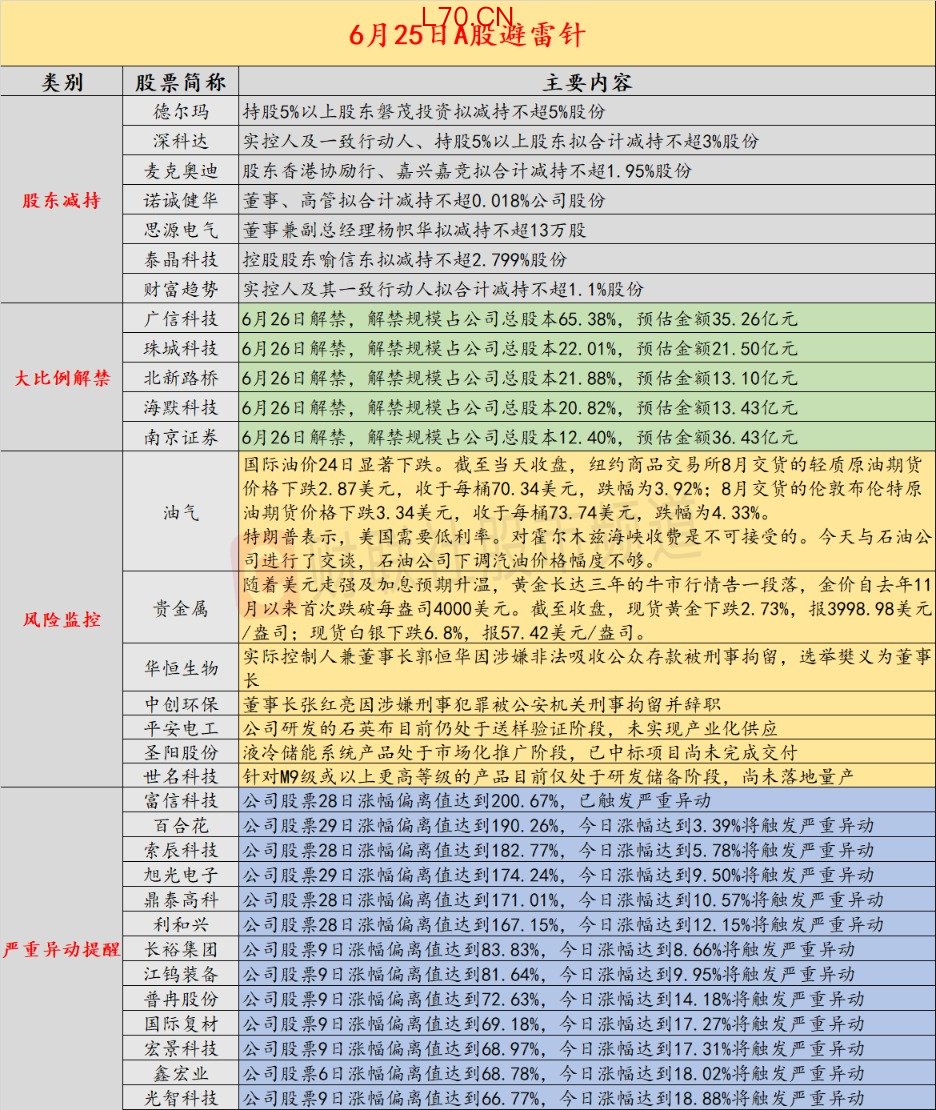Select the 股票简称 column header

pos(181,82)
